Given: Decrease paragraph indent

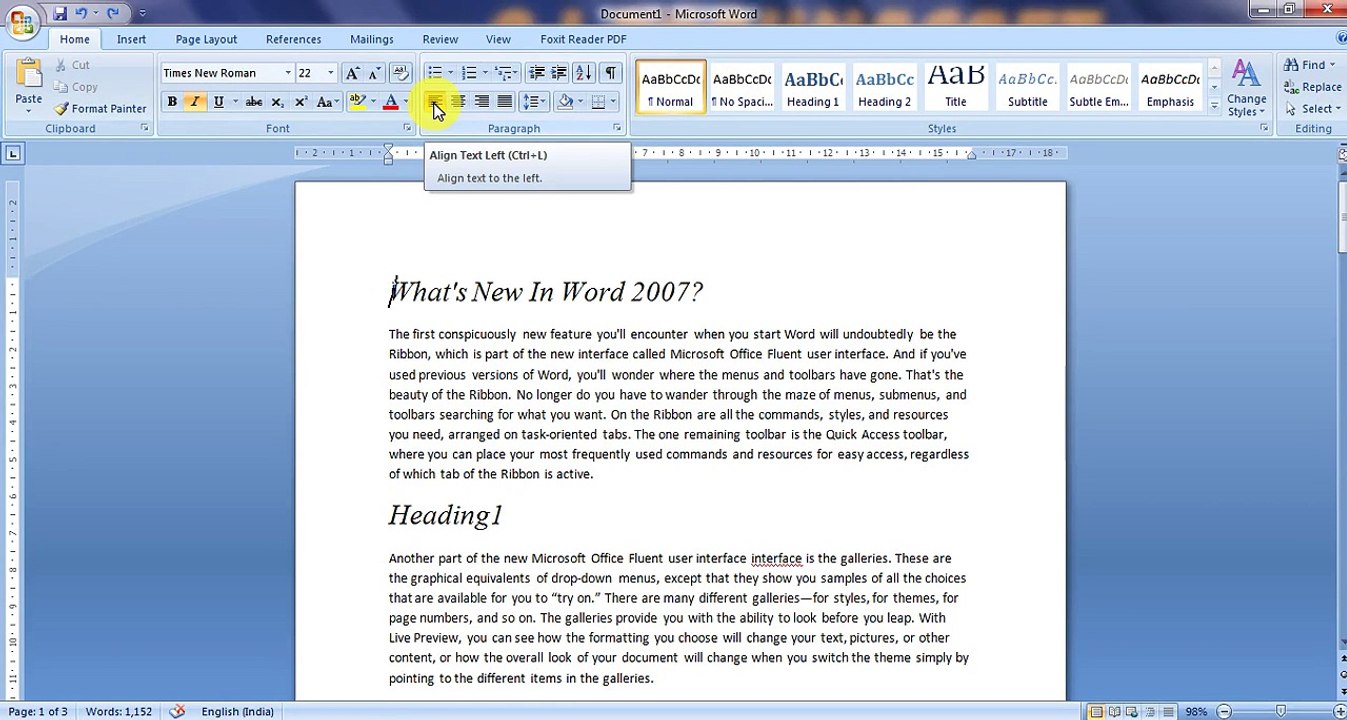Looking at the screenshot, I should tap(537, 73).
